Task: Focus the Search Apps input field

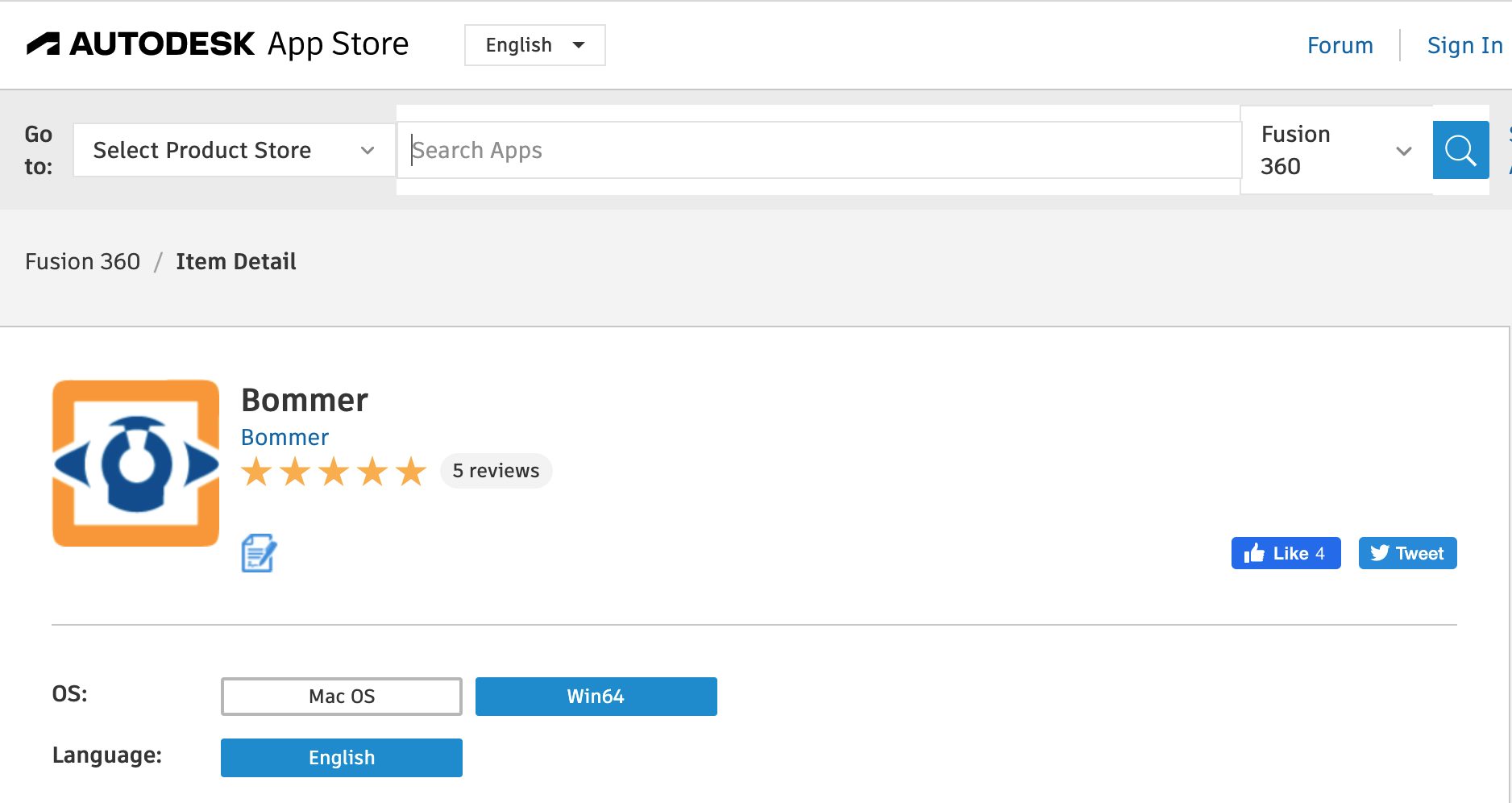Action: coord(818,150)
